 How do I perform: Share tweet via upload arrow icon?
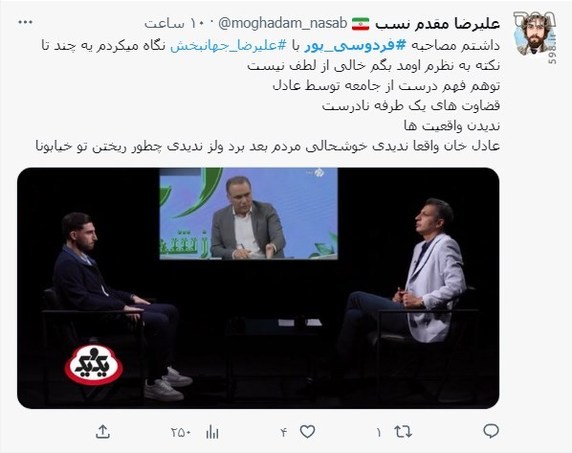(103, 431)
